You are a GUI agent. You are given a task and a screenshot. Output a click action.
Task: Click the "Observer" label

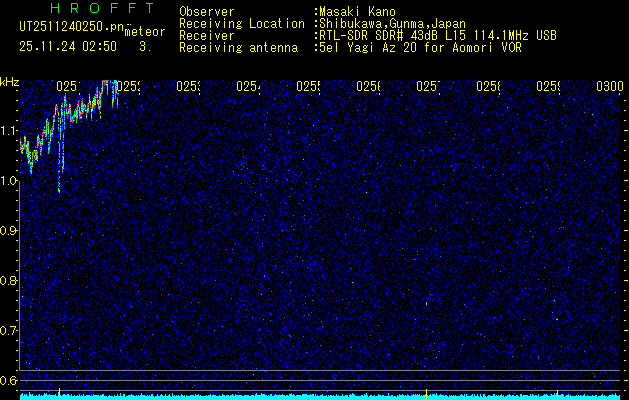pyautogui.click(x=207, y=11)
